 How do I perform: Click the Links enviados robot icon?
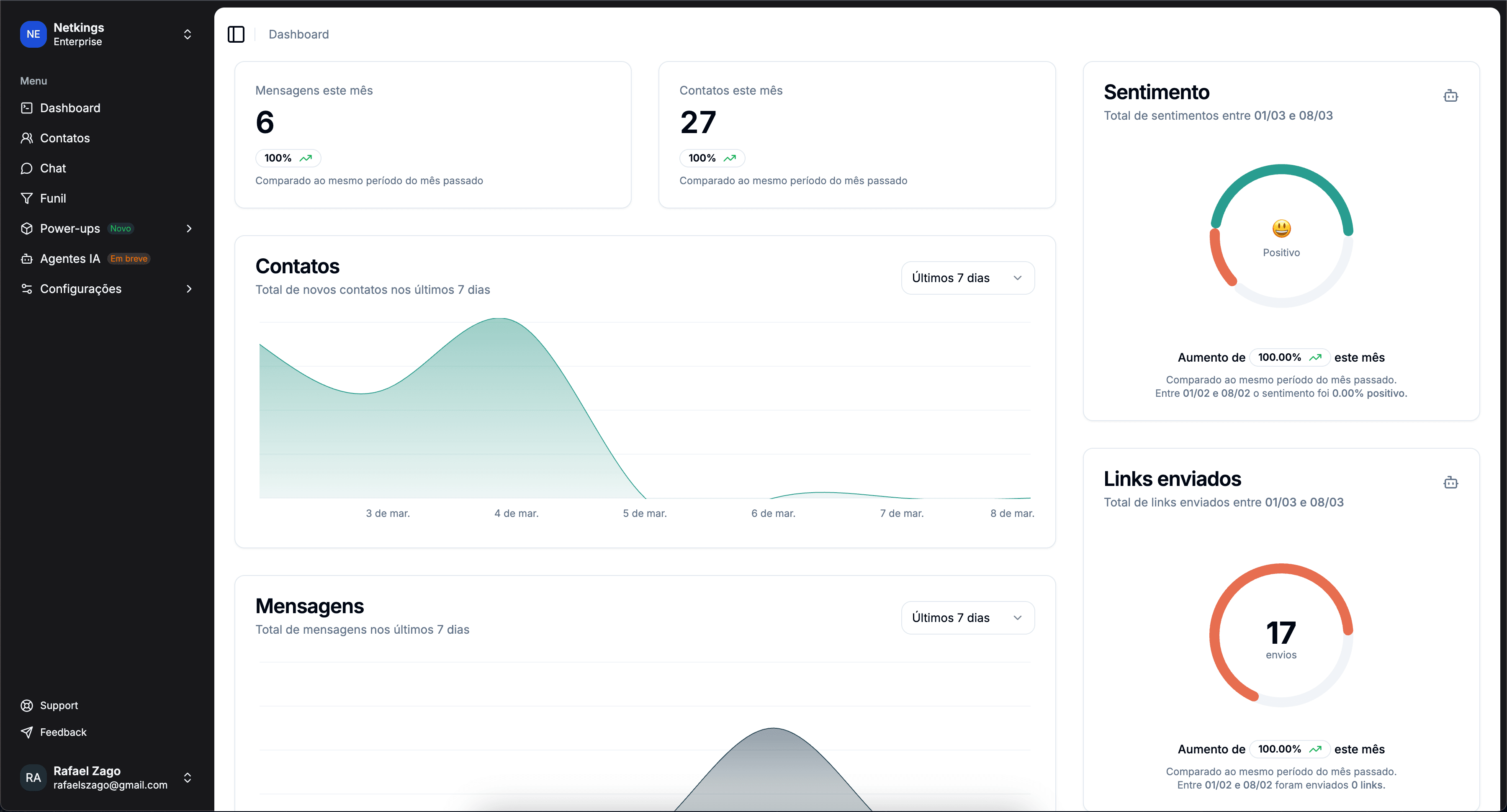[x=1450, y=482]
